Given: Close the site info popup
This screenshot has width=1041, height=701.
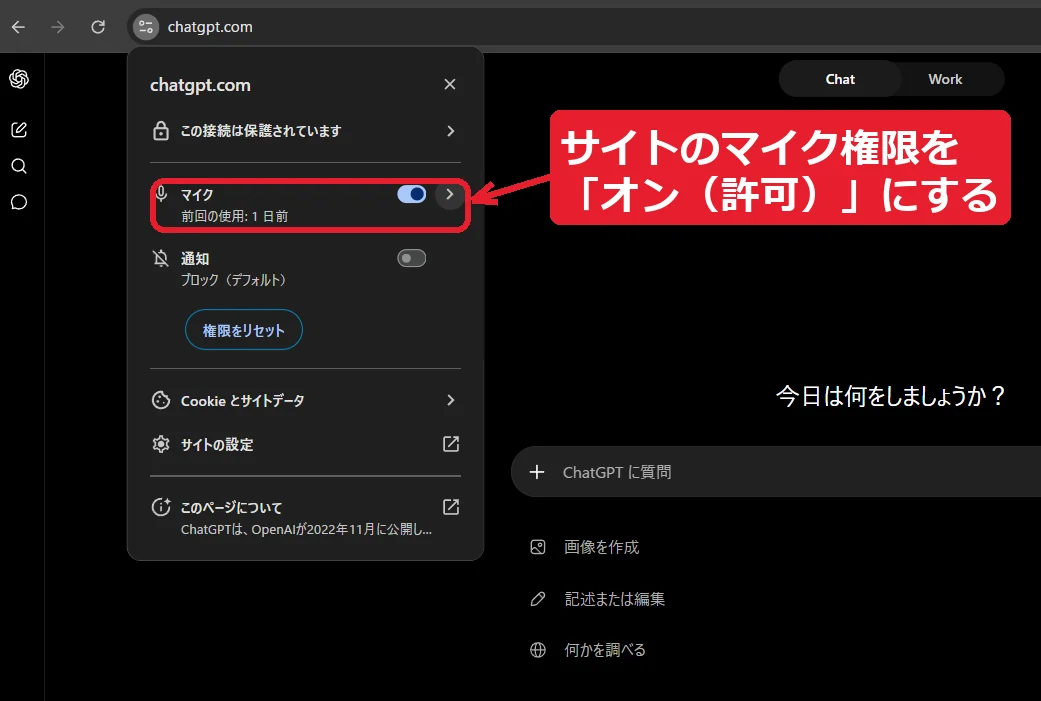Looking at the screenshot, I should pos(450,84).
